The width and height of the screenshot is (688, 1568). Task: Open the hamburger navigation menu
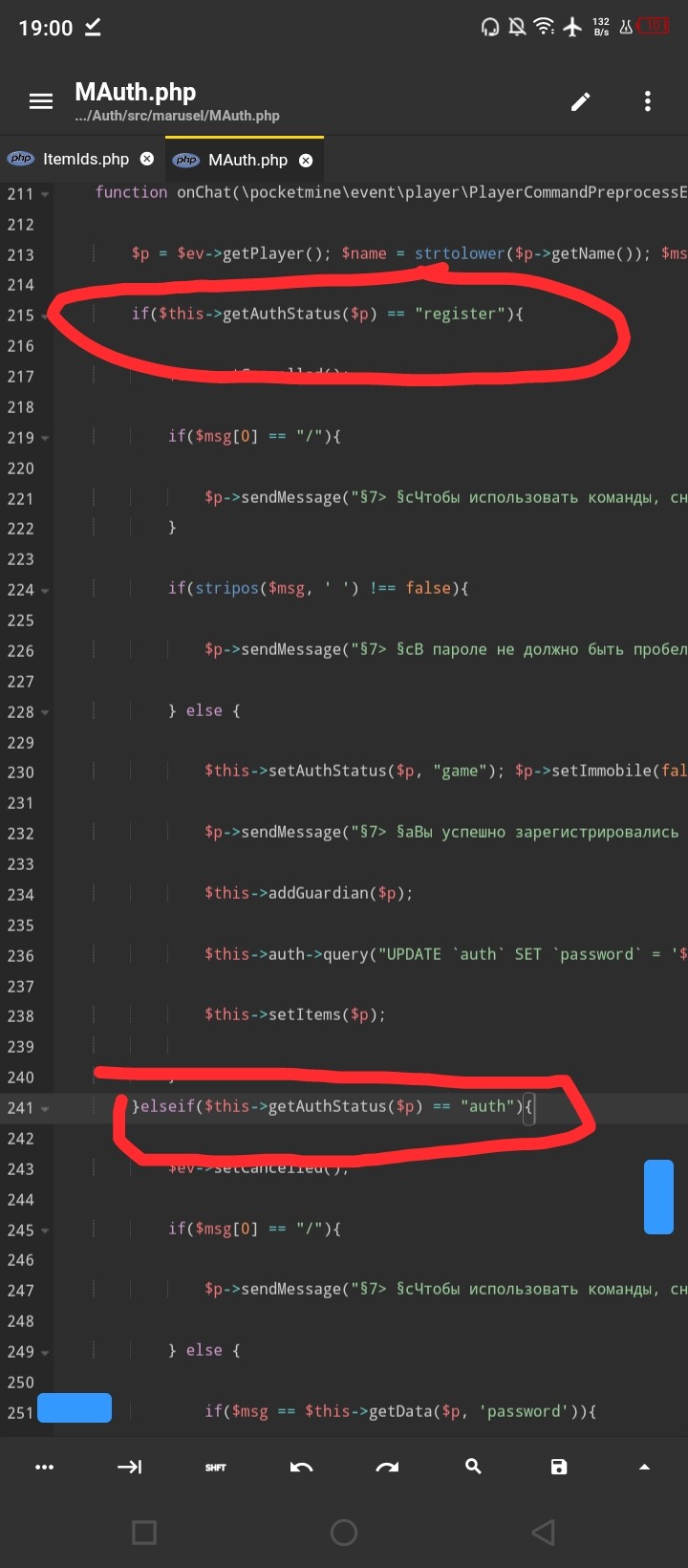click(41, 101)
